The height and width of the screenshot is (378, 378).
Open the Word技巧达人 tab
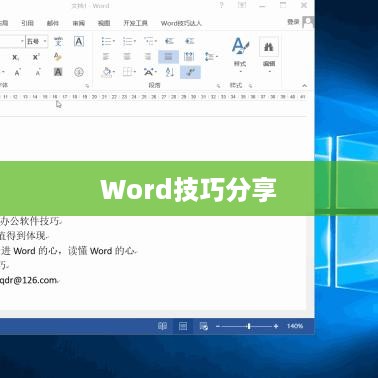(181, 23)
